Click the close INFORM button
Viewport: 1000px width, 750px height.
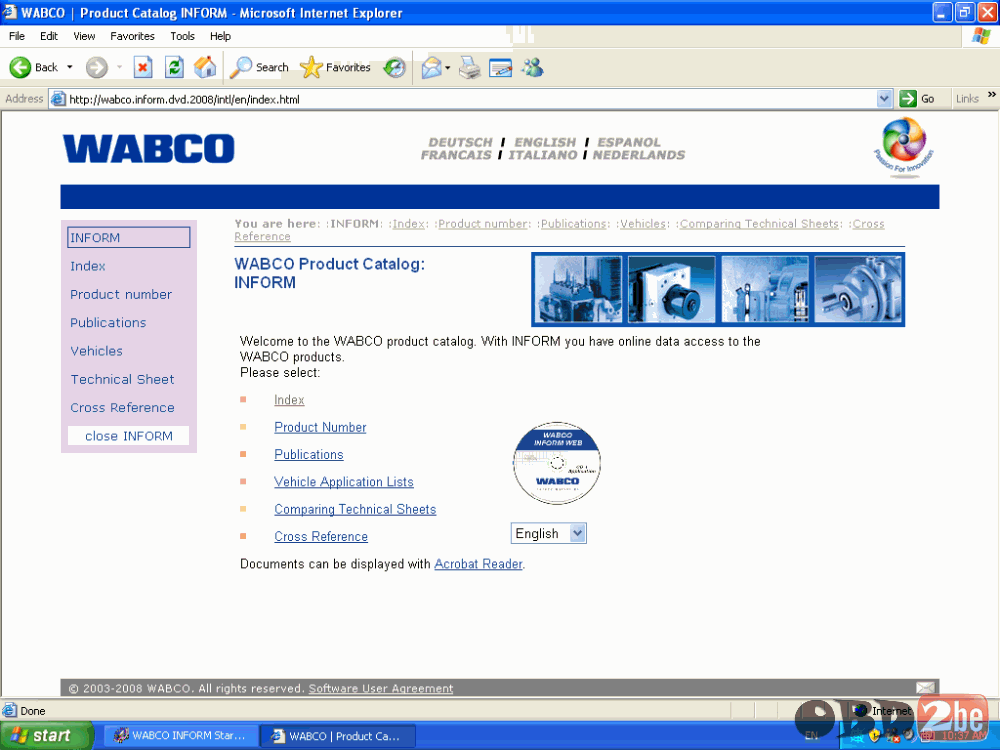tap(128, 436)
